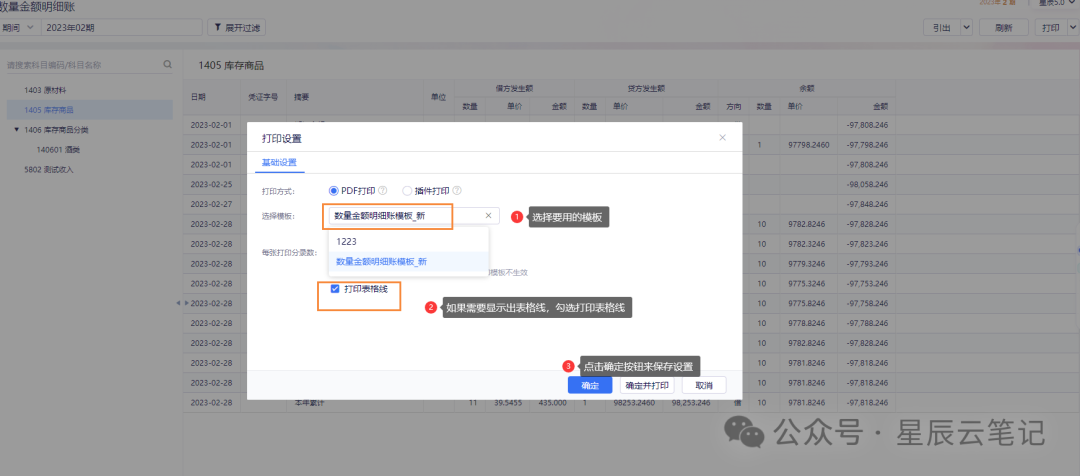Click 确定 to save settings
Viewport: 1080px width, 476px height.
590,385
